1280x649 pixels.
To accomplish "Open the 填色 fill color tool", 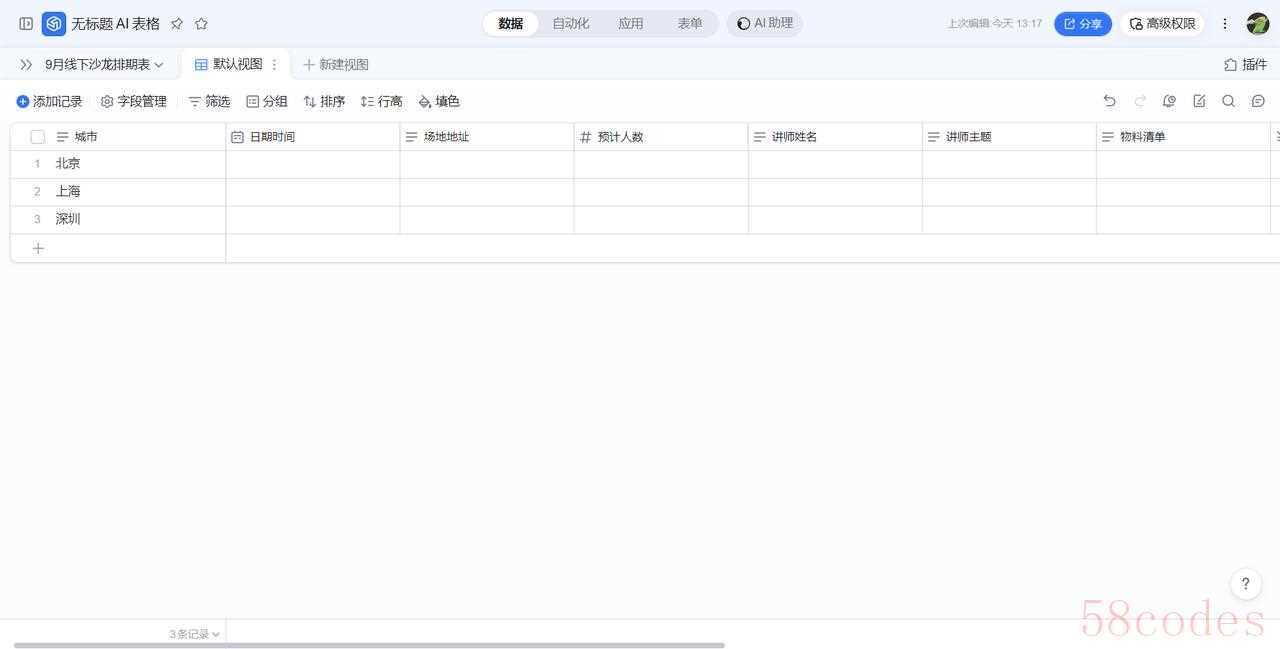I will coord(439,101).
